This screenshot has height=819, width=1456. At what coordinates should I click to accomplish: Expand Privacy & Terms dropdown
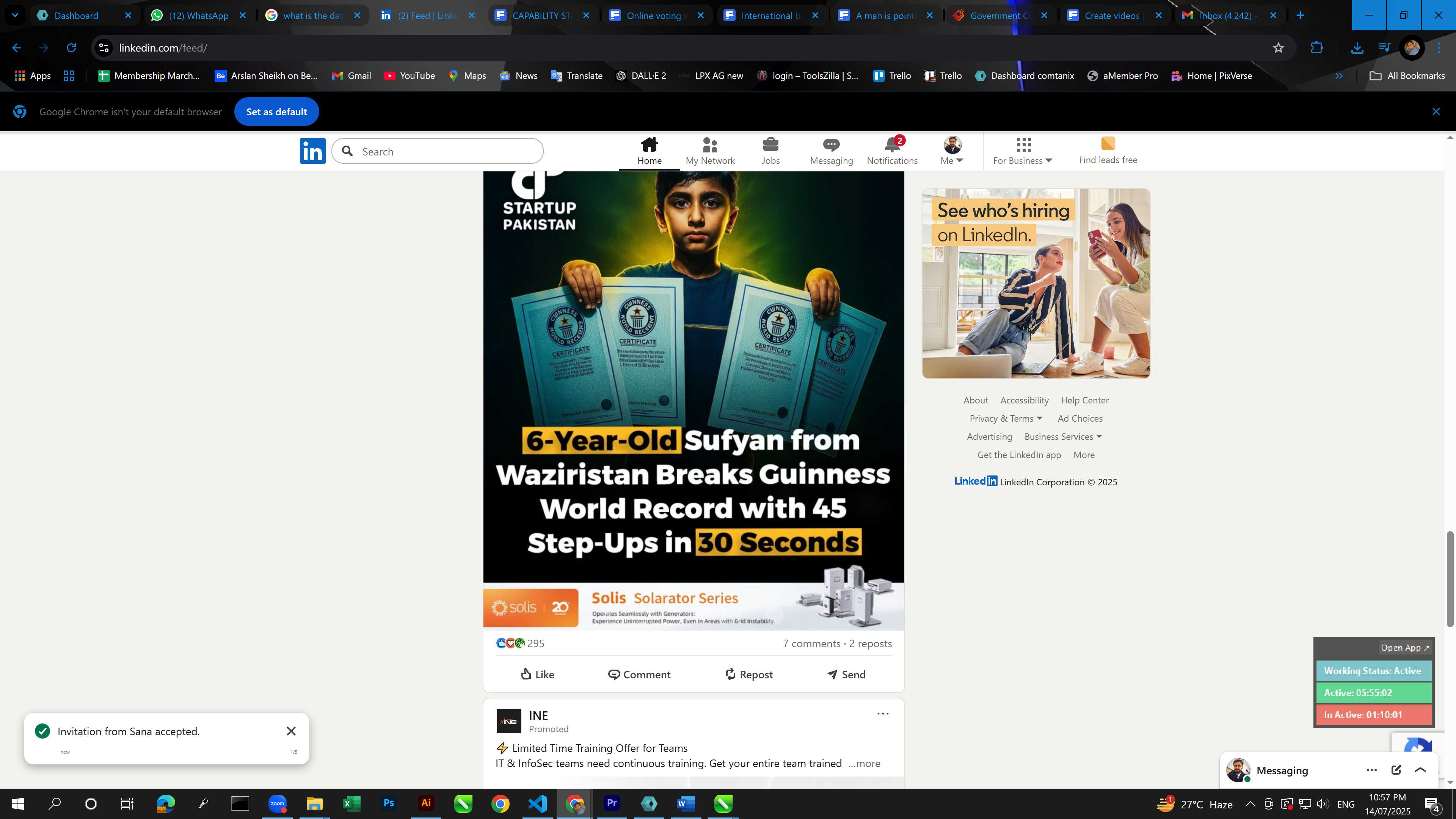pyautogui.click(x=1006, y=418)
